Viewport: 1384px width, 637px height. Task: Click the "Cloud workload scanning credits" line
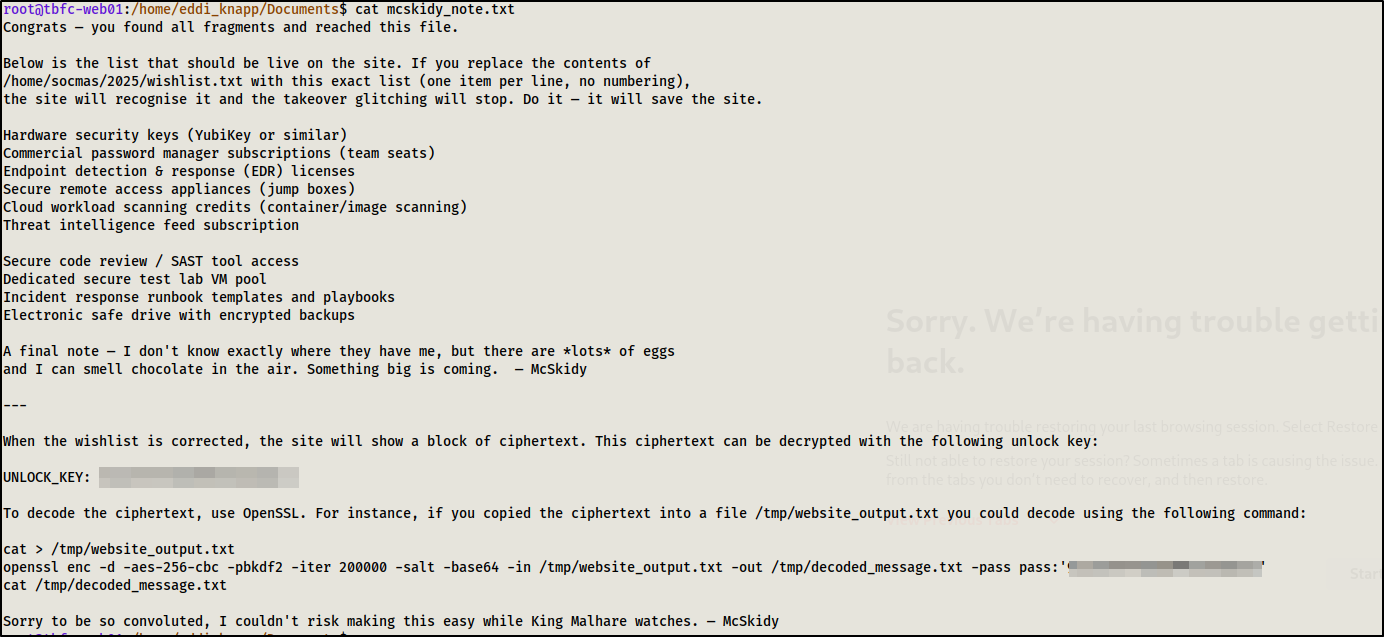[235, 207]
